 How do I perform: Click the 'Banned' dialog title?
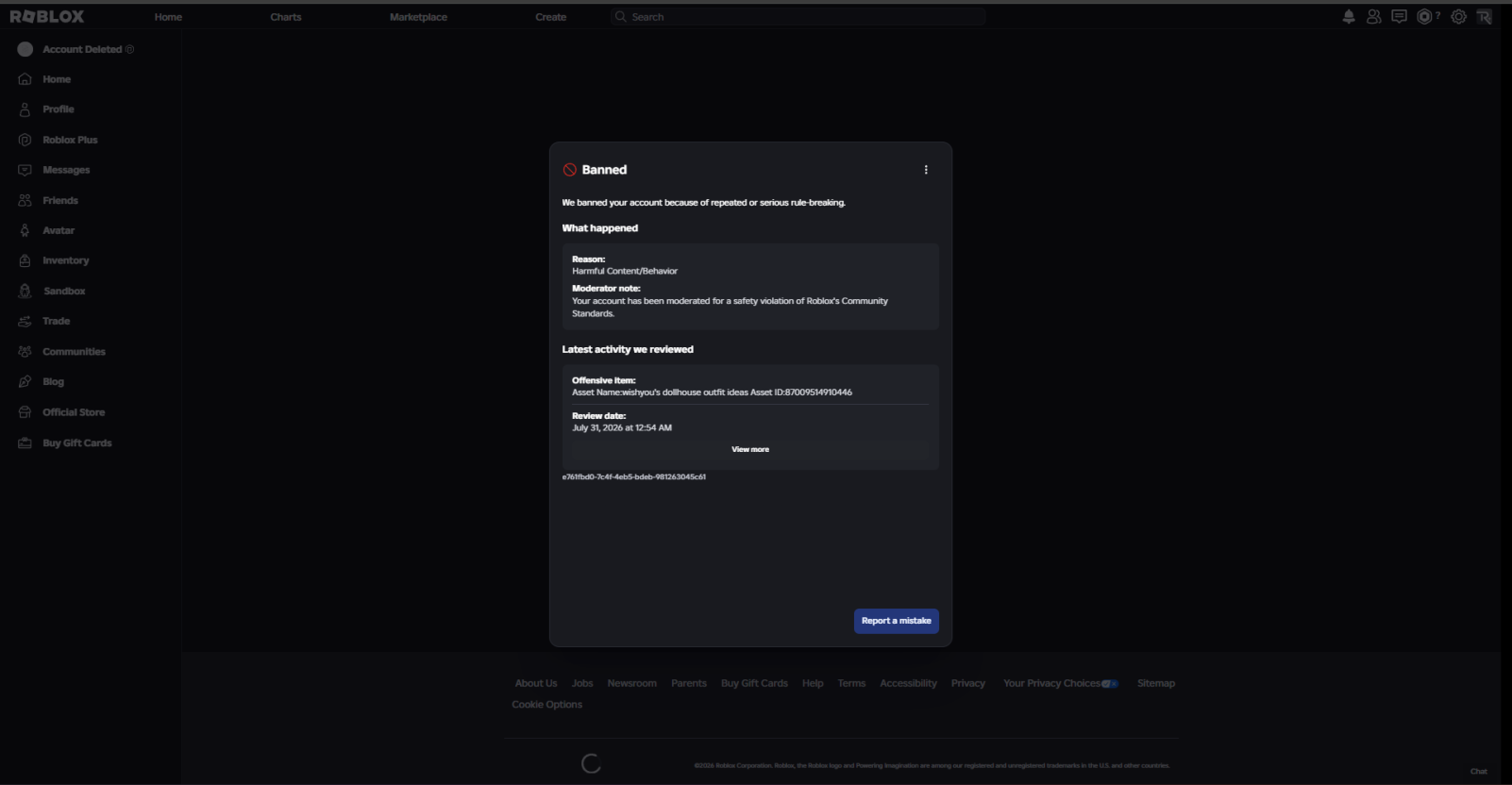pos(604,170)
